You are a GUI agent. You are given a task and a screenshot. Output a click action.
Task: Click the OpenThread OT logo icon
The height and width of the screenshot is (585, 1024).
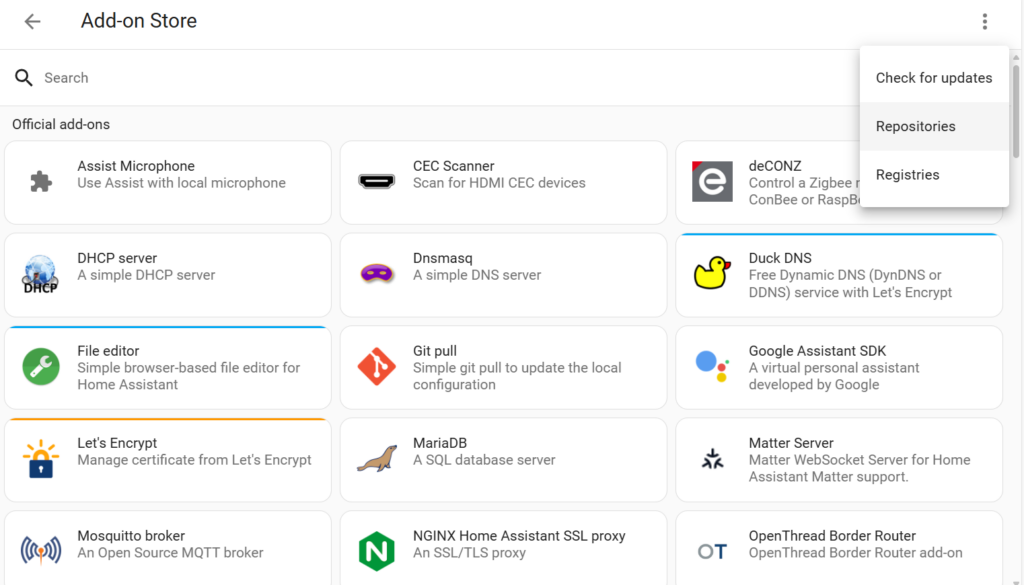[x=712, y=552]
